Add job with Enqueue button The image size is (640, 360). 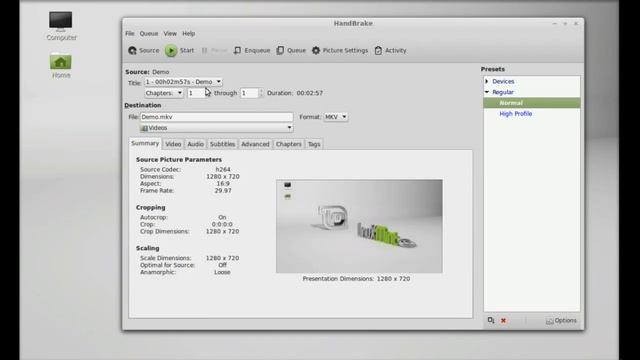252,51
